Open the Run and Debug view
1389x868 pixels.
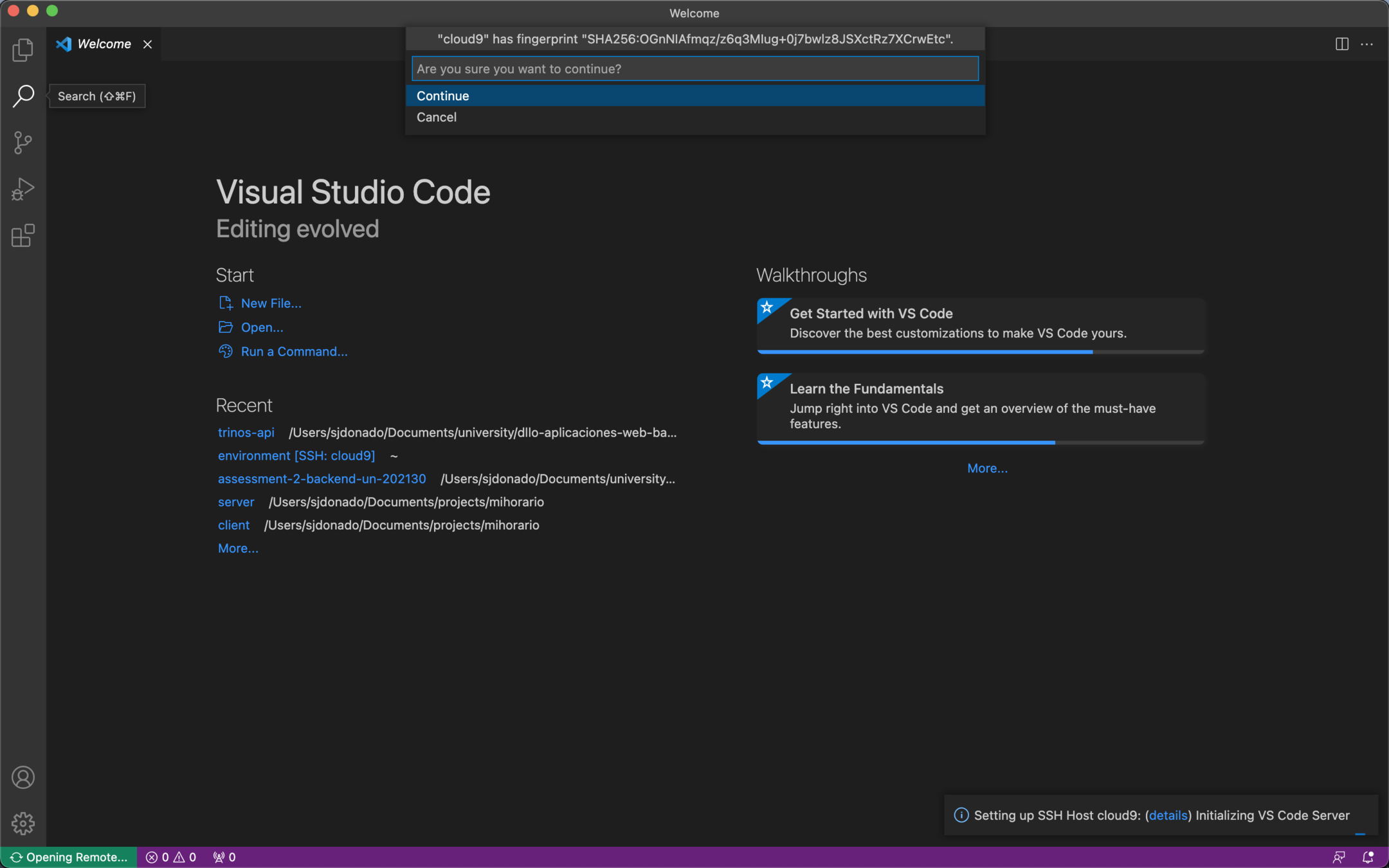click(x=23, y=189)
